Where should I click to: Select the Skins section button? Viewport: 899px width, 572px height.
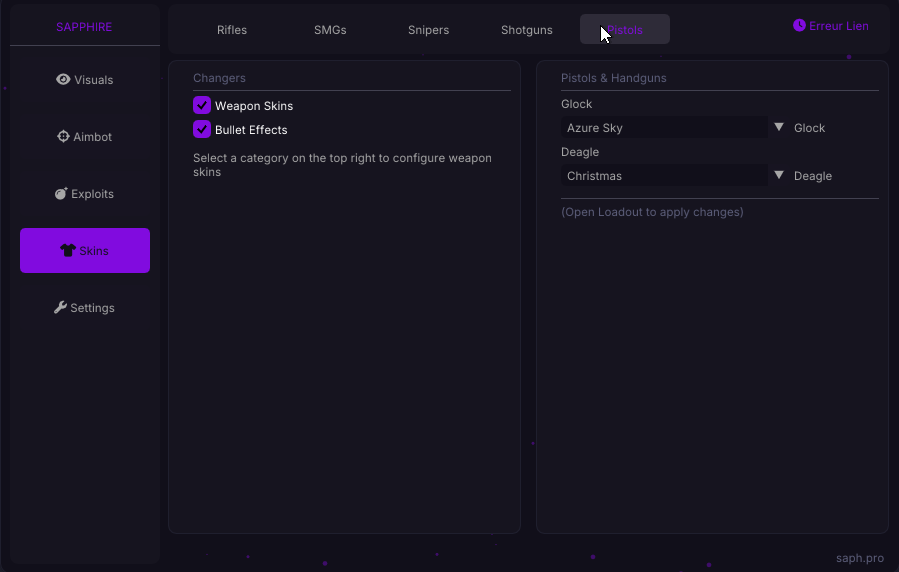click(x=85, y=250)
